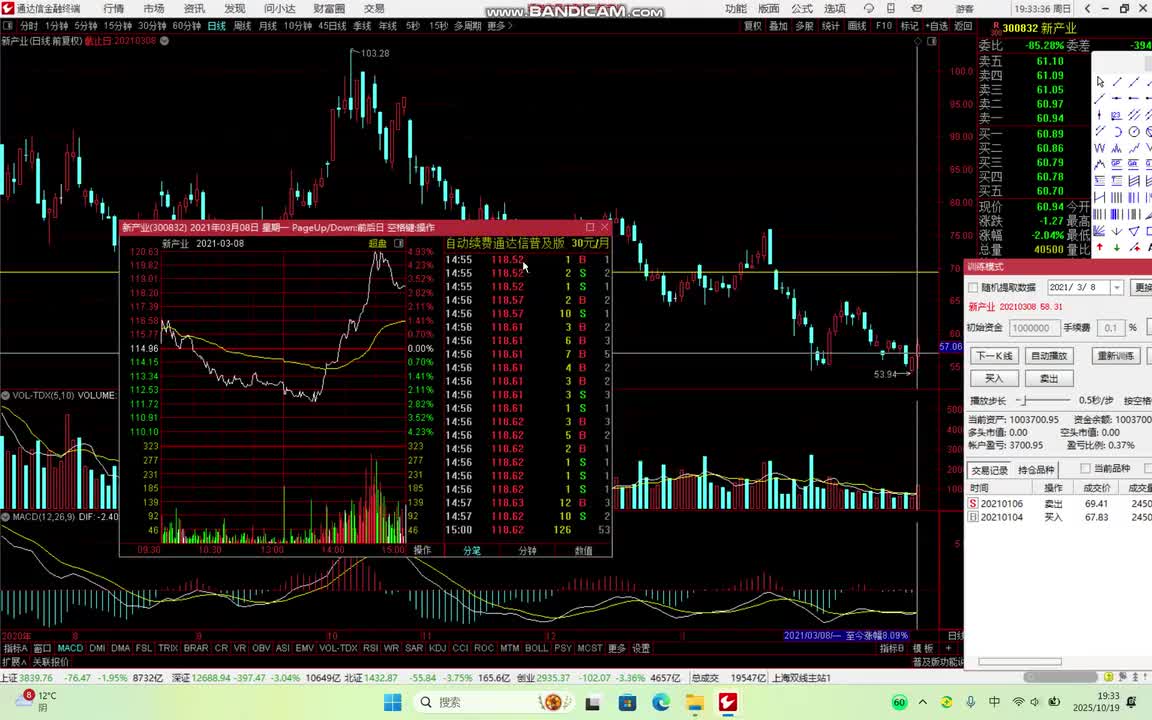The height and width of the screenshot is (720, 1152).
Task: Select the RSI indicator tab
Action: click(x=370, y=648)
